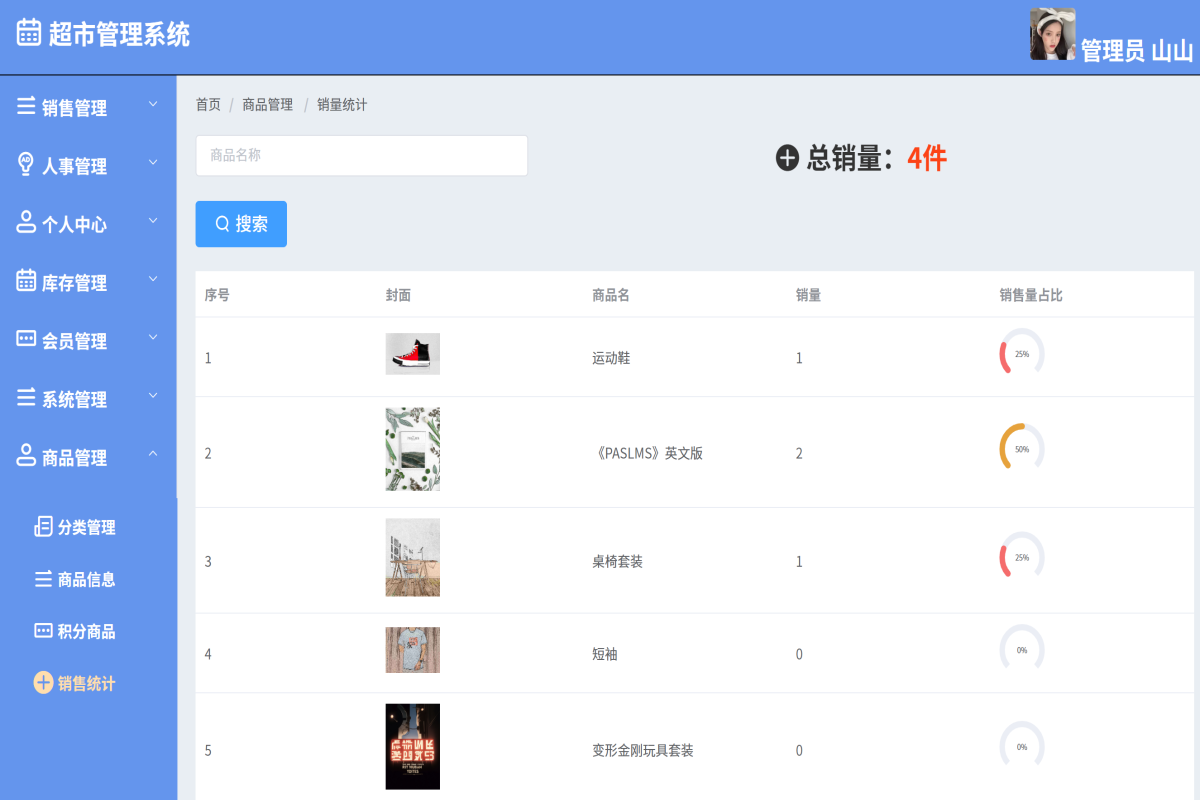Expand the 商品管理 menu chevron

coord(153,453)
